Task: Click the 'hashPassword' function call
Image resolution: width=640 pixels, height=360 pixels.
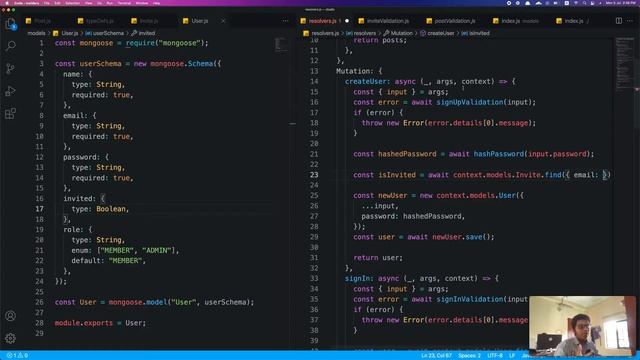Action: [498, 154]
